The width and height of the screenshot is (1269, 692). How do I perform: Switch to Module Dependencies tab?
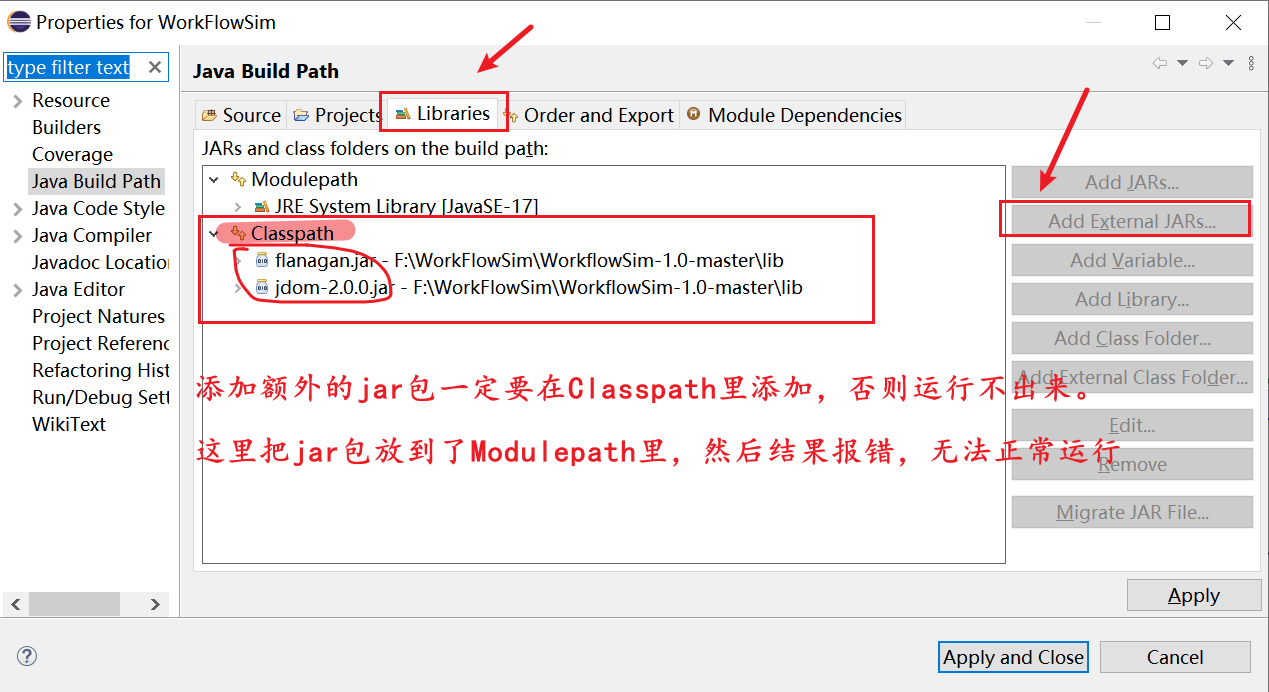point(794,115)
